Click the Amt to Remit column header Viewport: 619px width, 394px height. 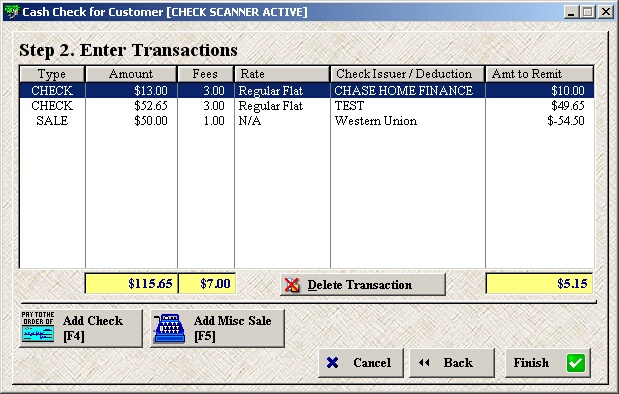coord(540,74)
